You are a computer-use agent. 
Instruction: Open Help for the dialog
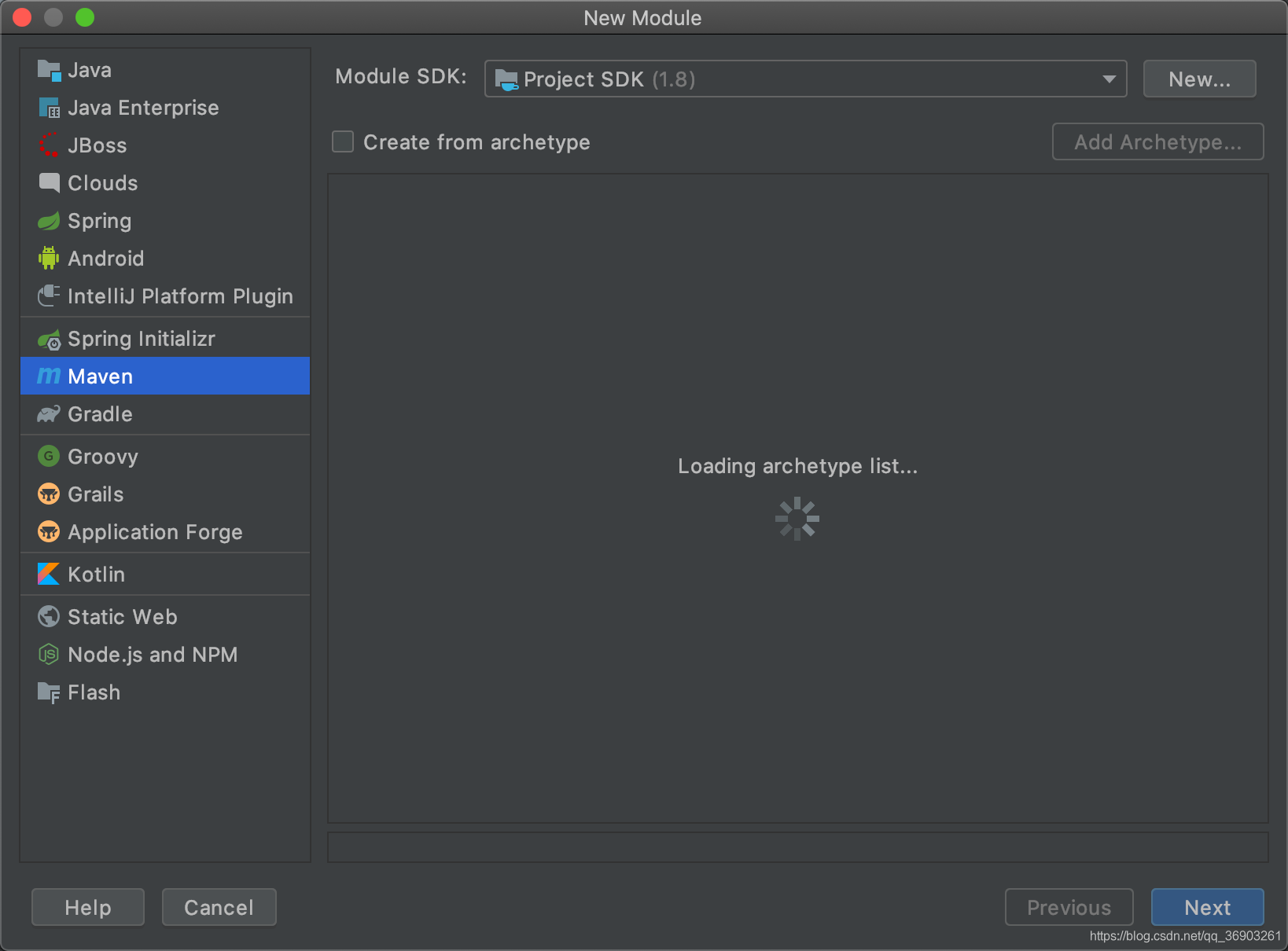point(88,907)
